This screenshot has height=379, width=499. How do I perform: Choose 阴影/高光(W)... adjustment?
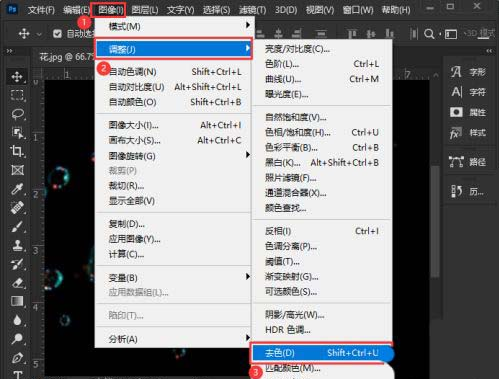click(322, 314)
